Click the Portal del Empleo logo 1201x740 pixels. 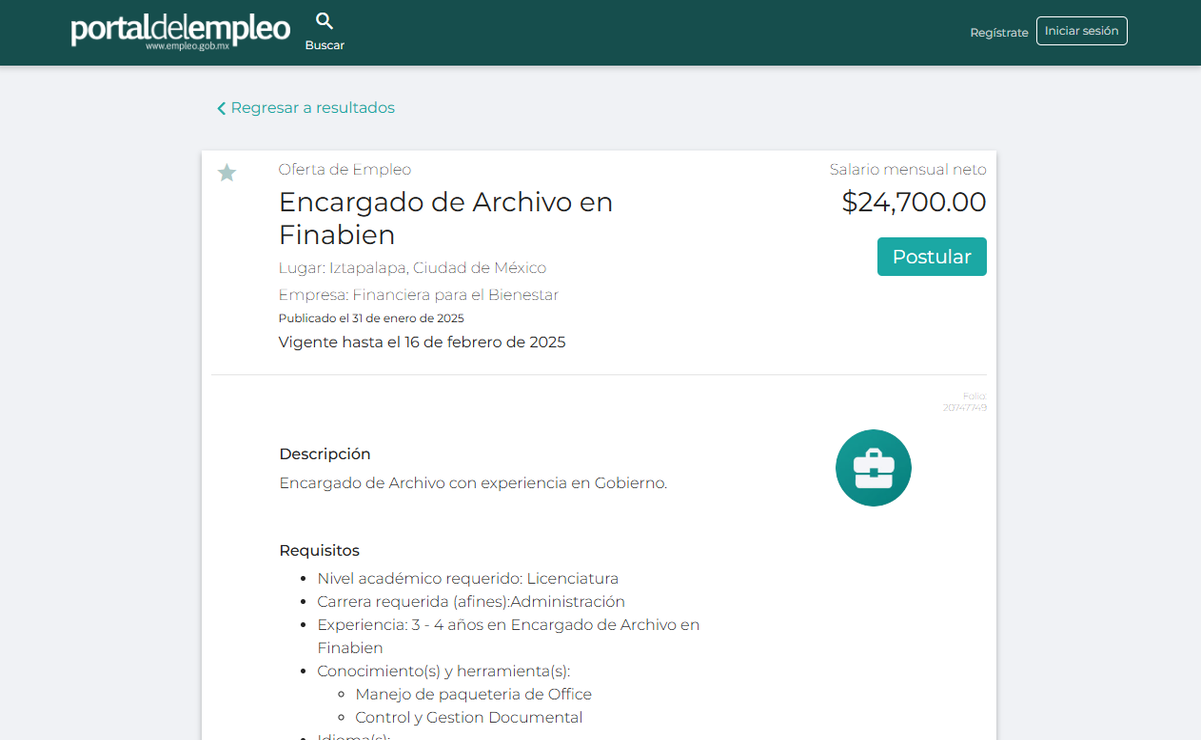tap(180, 29)
